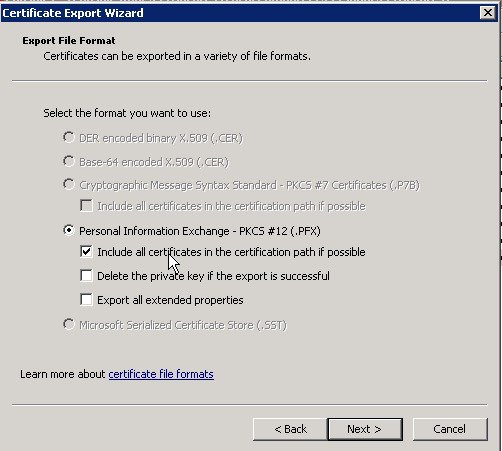Enable Delete the private key if export successful

[x=86, y=276]
